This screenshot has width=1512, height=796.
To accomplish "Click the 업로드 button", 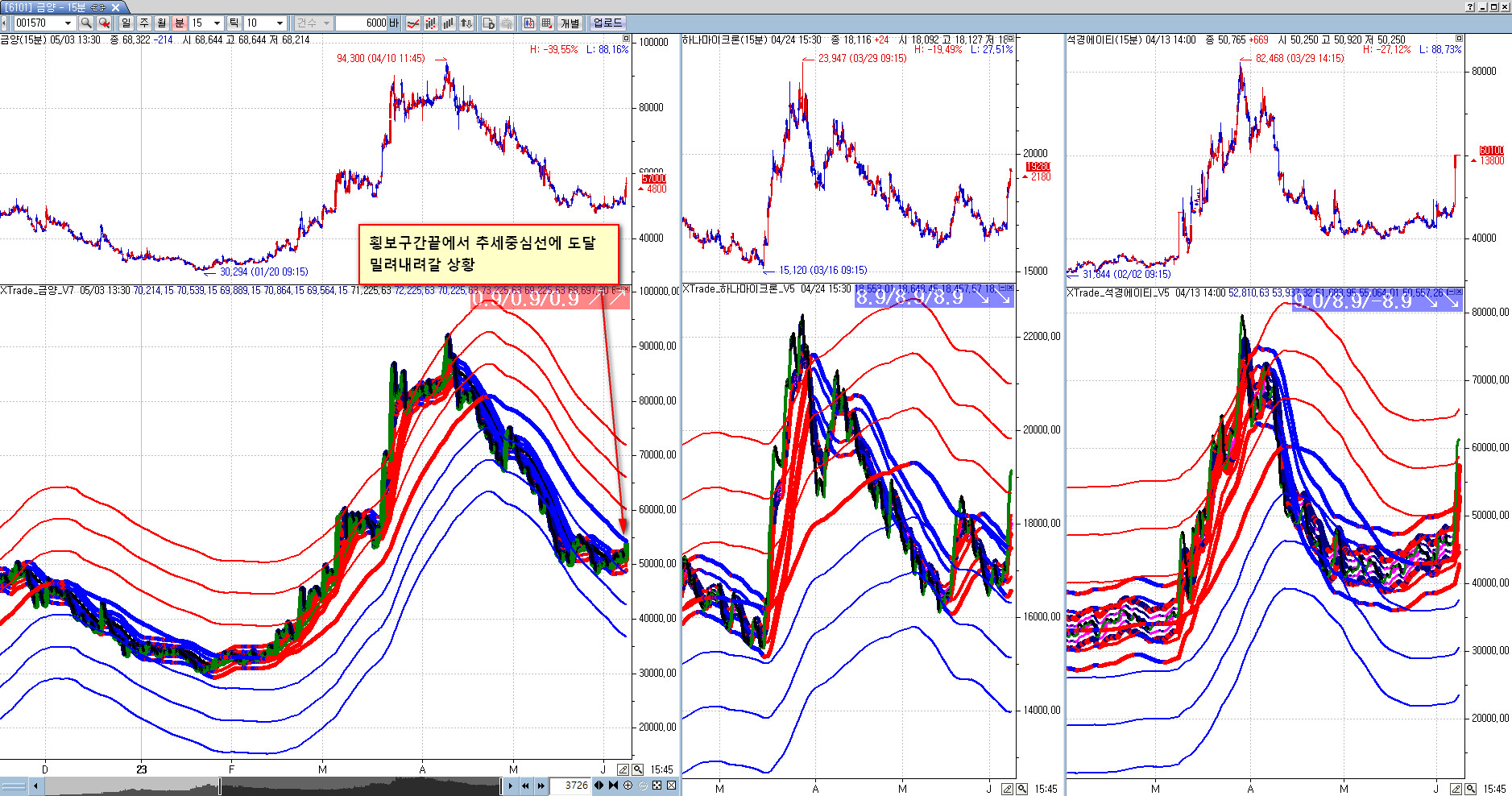I will [x=607, y=23].
